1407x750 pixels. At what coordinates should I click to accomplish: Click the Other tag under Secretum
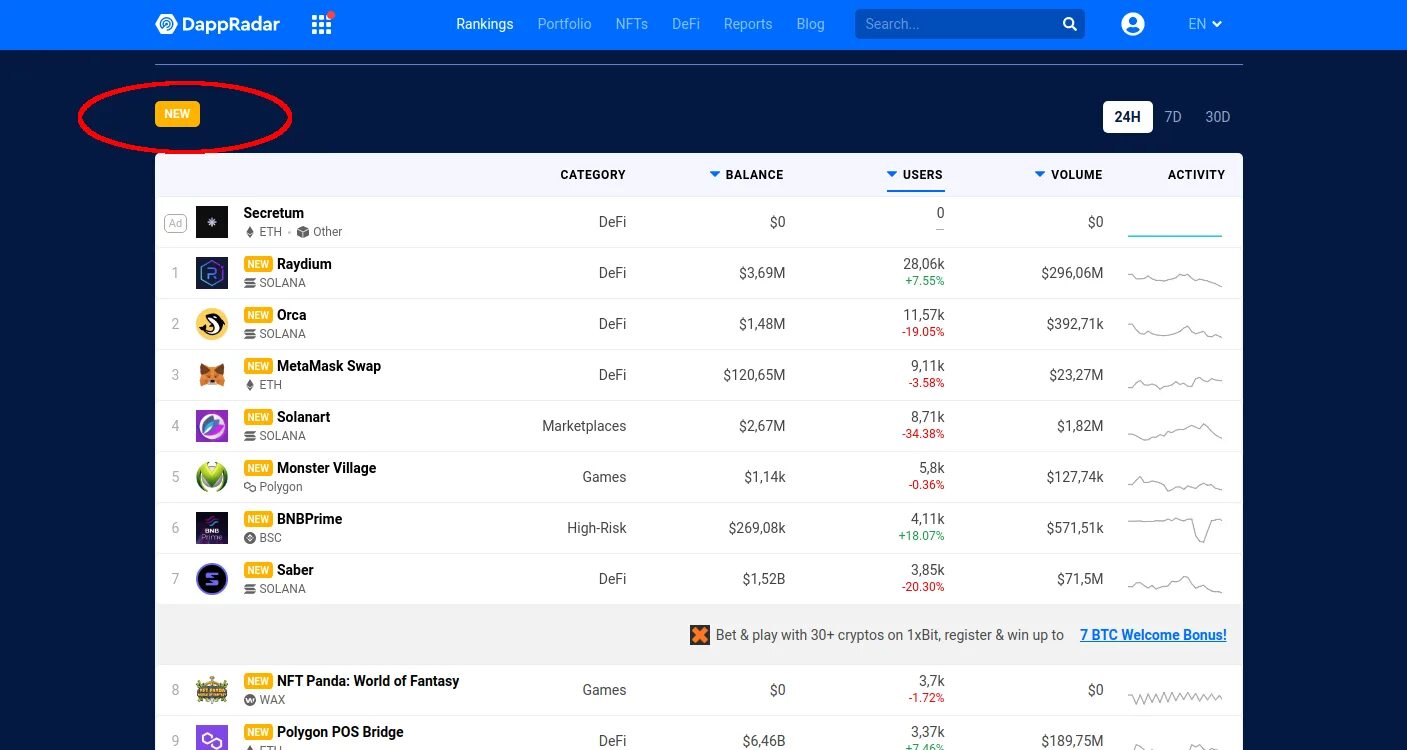(x=320, y=232)
